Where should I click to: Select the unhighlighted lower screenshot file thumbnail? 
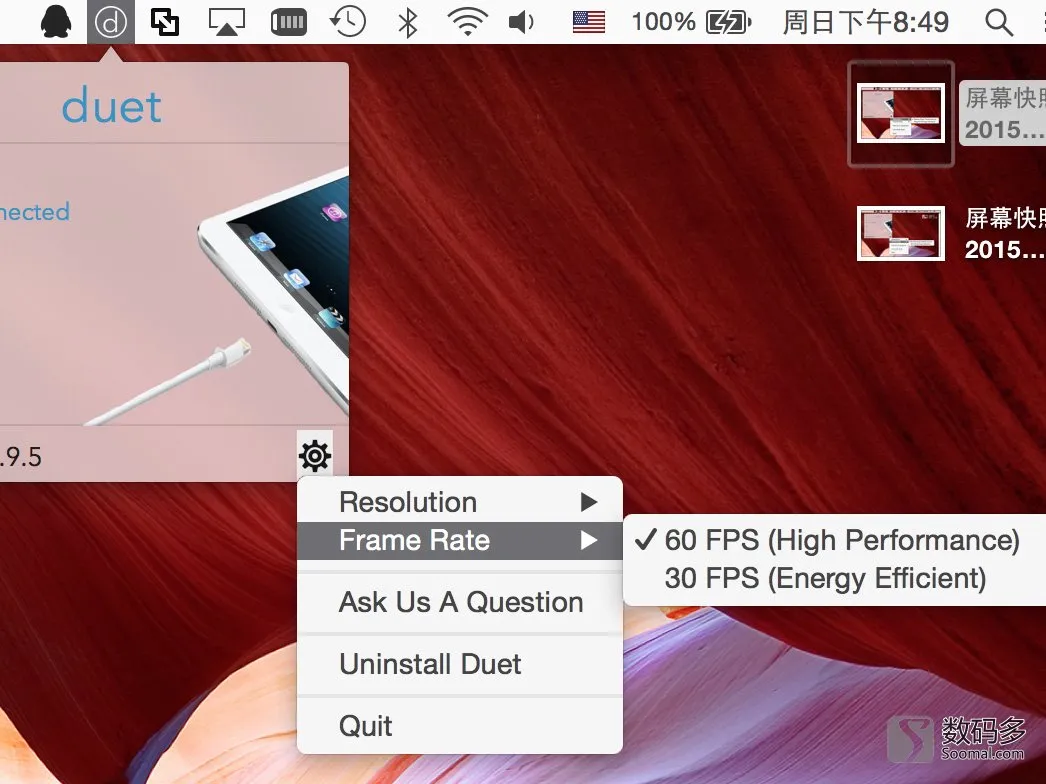pyautogui.click(x=901, y=233)
